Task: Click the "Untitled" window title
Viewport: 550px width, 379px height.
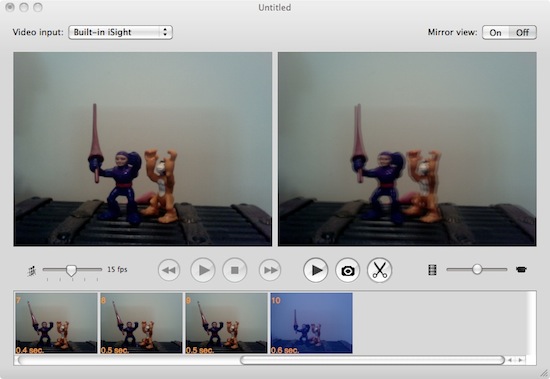Action: 275,7
